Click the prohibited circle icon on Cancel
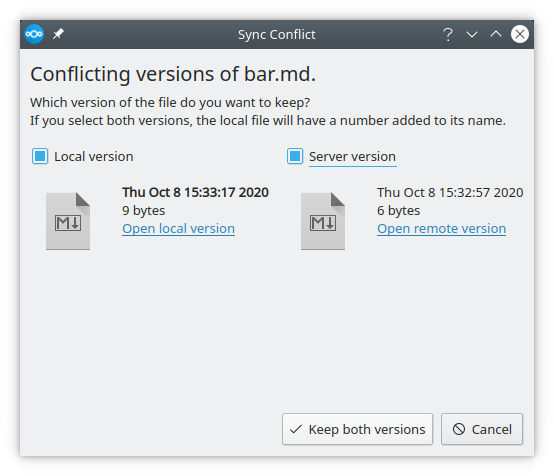The image size is (554, 476). pyautogui.click(x=459, y=429)
